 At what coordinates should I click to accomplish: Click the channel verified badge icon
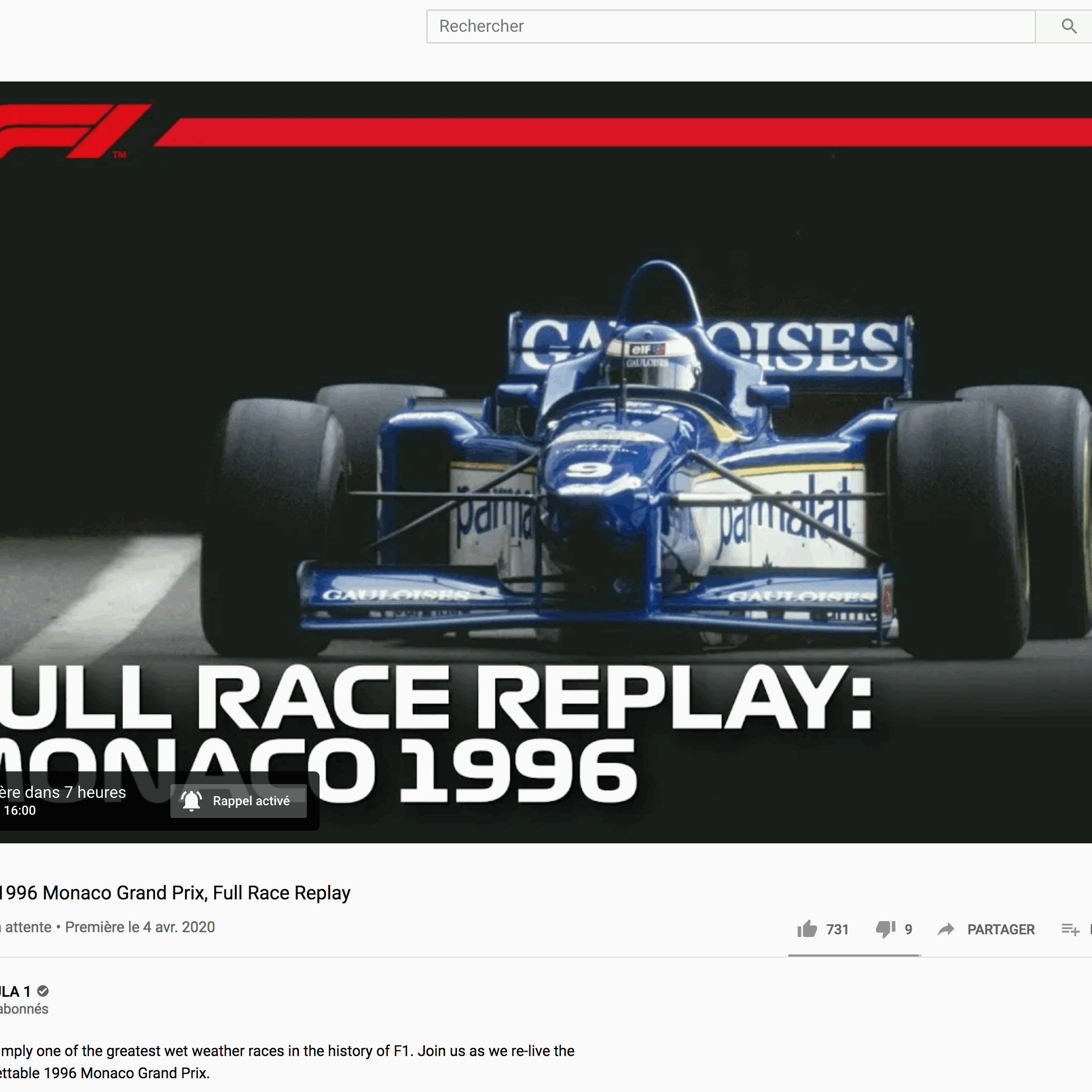click(43, 991)
